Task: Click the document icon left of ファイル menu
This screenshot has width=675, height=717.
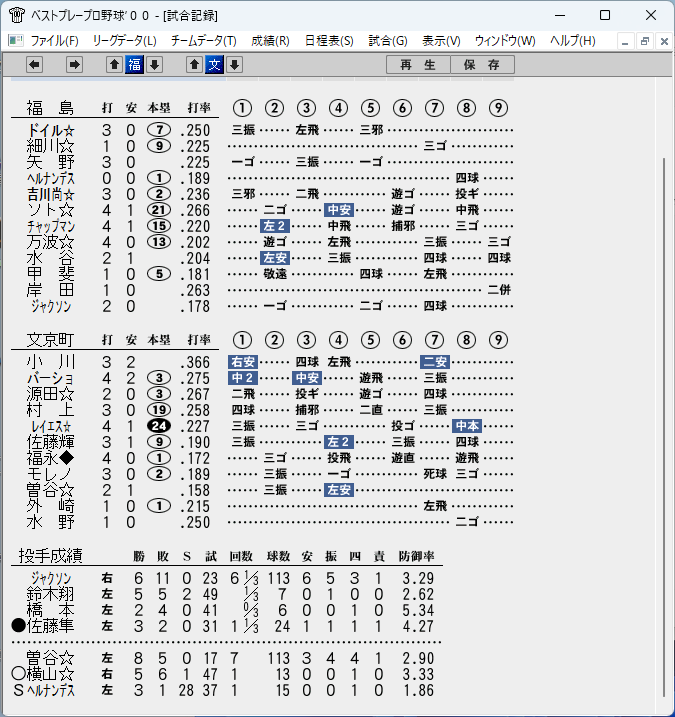Action: [x=16, y=41]
